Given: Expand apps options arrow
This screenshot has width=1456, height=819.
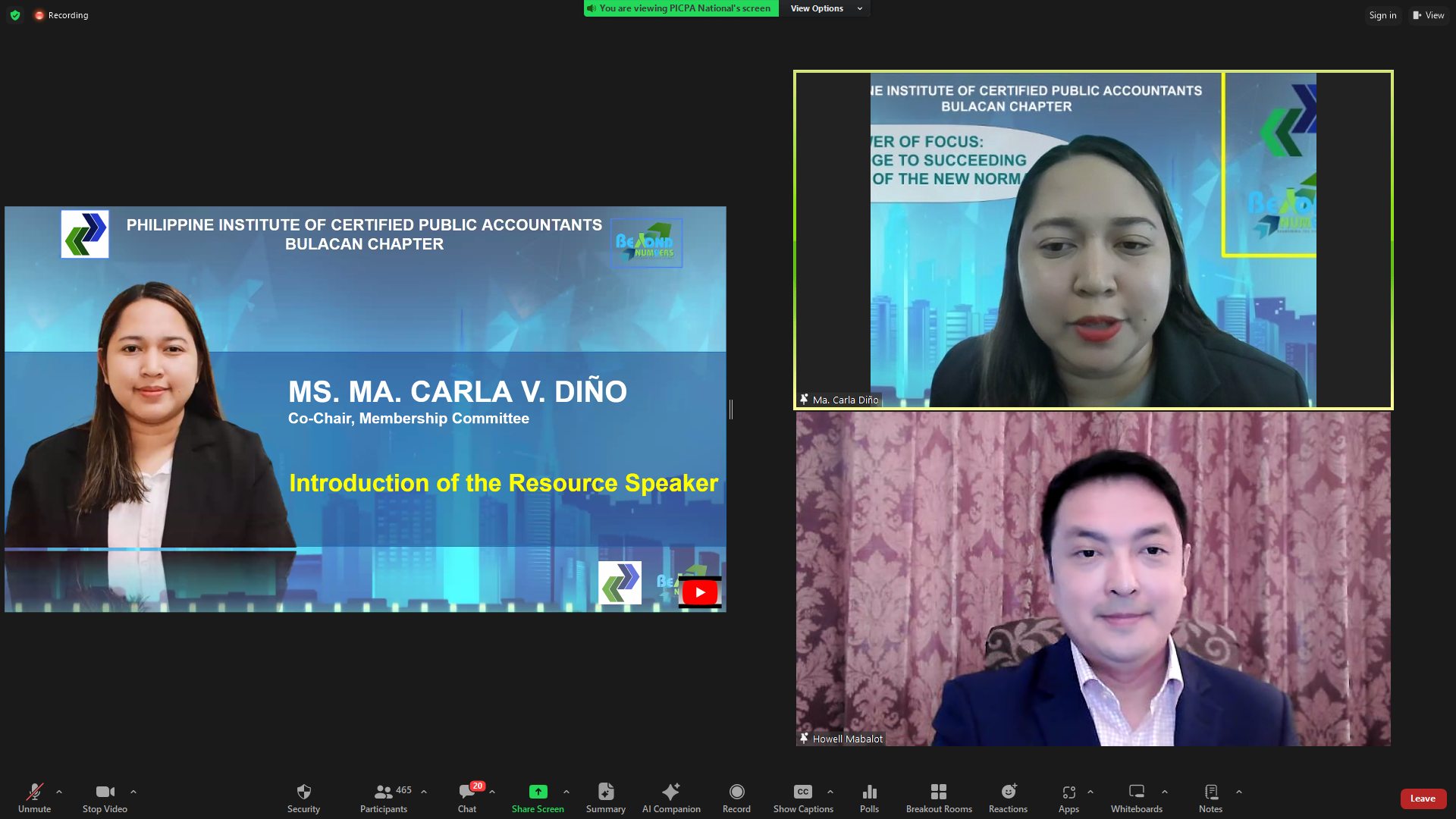Looking at the screenshot, I should tap(1090, 792).
